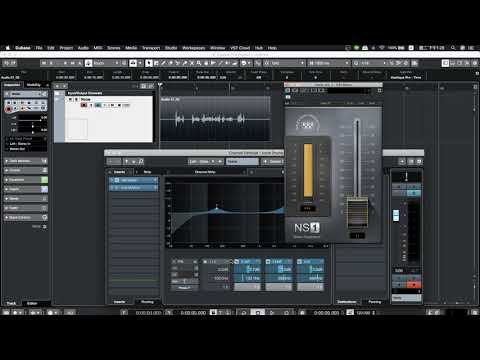Click the NS1 yellow attenuation meter
The height and width of the screenshot is (360, 480).
[308, 170]
